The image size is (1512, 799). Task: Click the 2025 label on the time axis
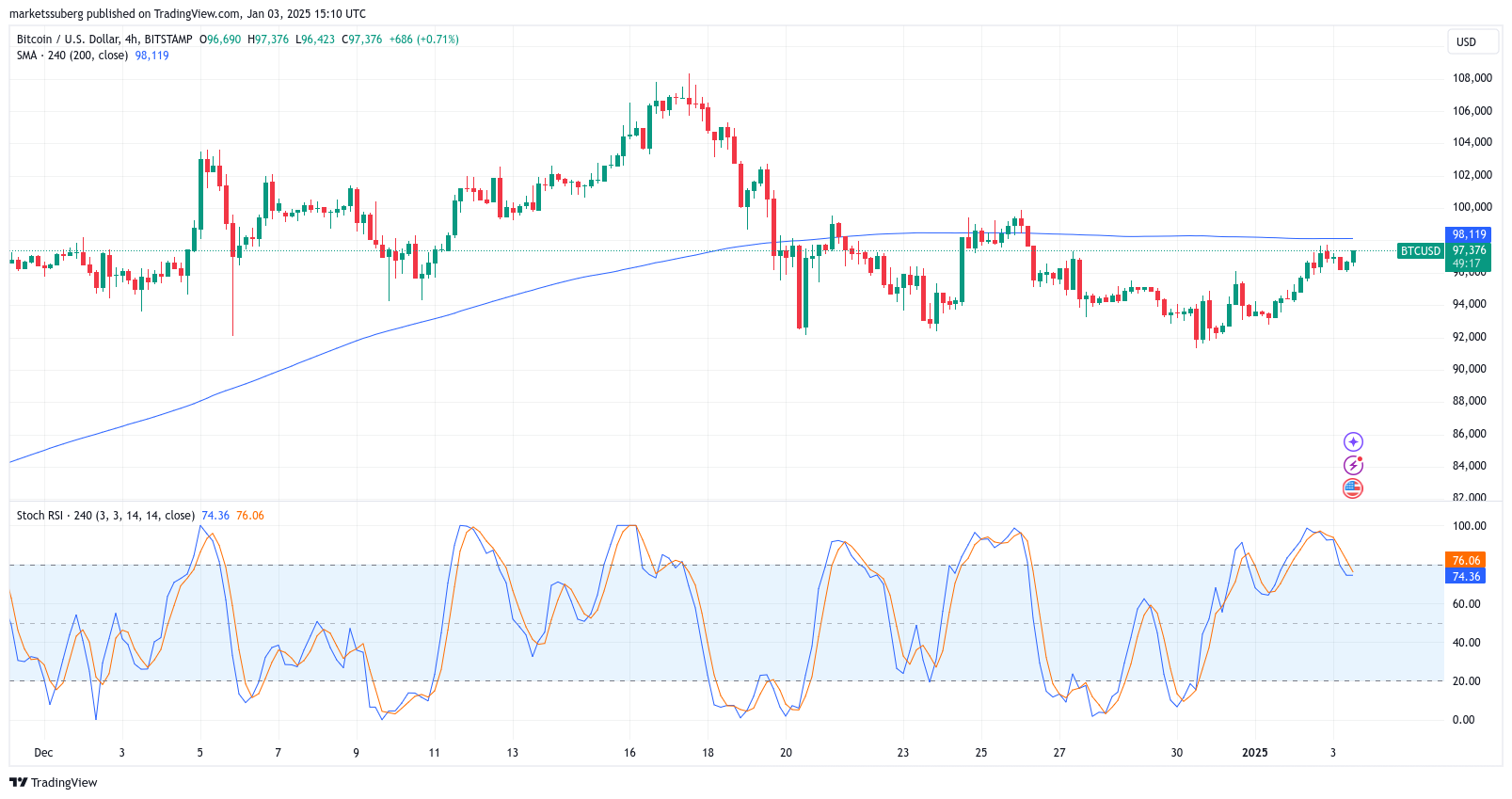coord(1254,753)
